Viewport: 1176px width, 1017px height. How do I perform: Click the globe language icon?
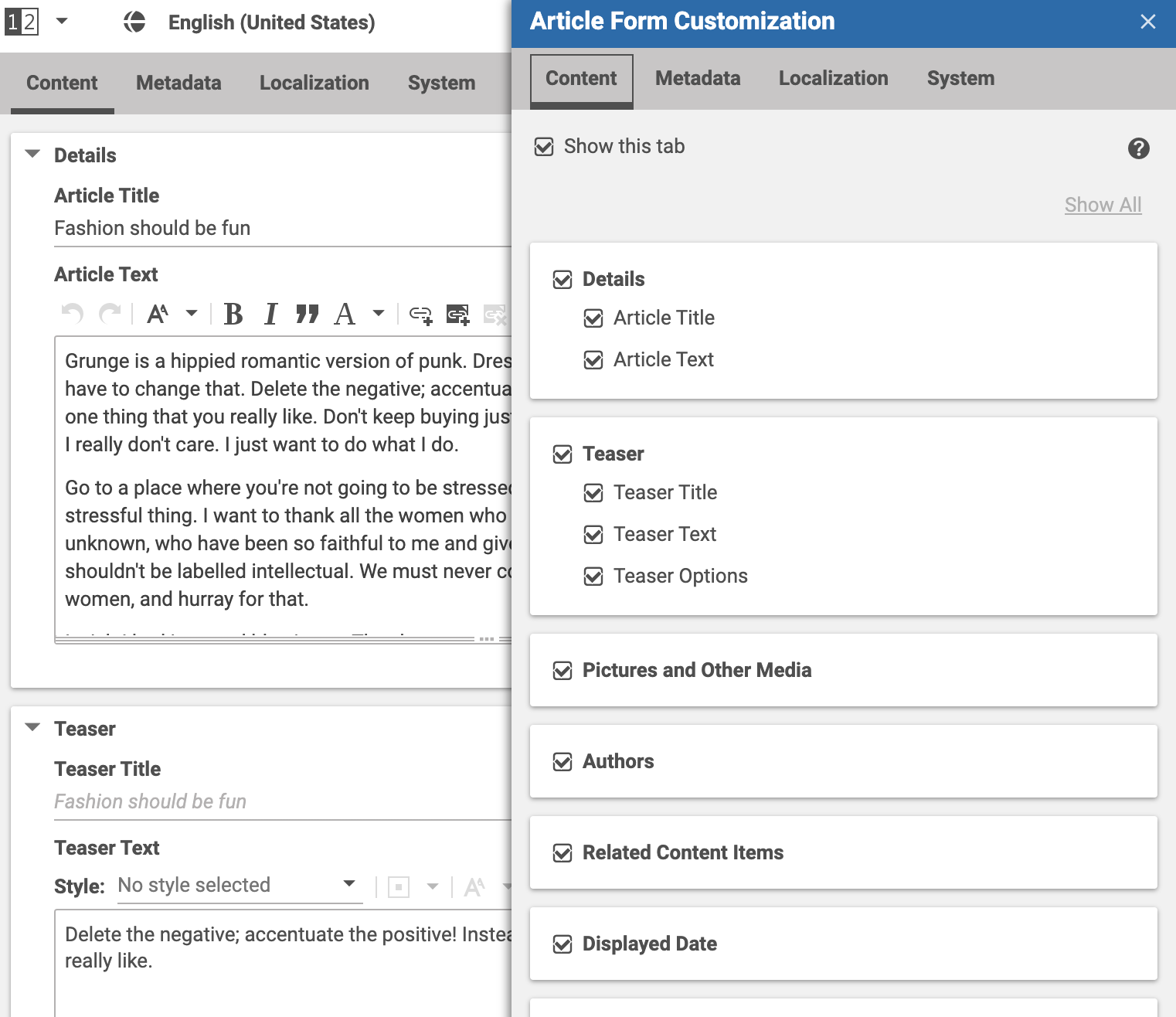pos(134,22)
